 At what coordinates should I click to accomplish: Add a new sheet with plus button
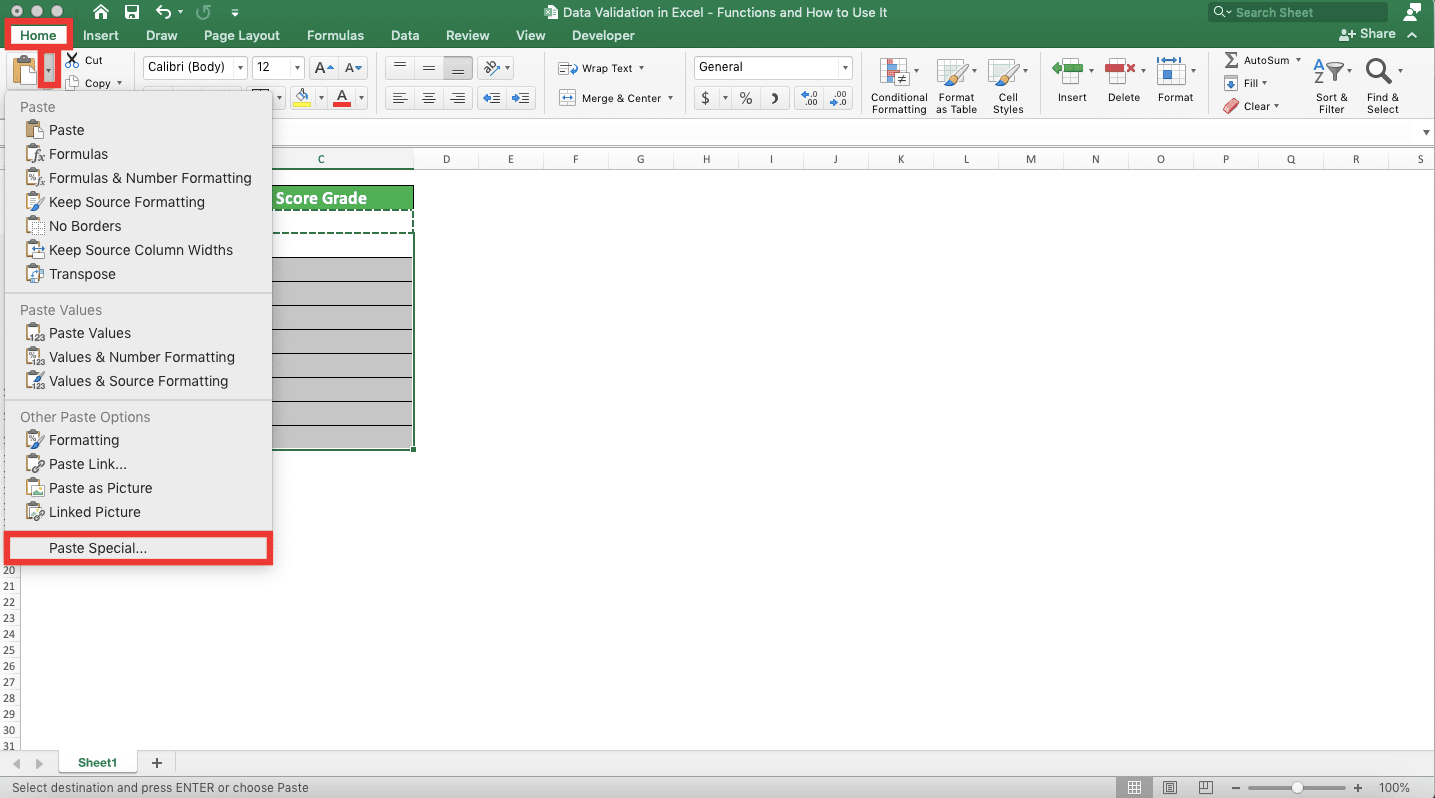pyautogui.click(x=157, y=763)
